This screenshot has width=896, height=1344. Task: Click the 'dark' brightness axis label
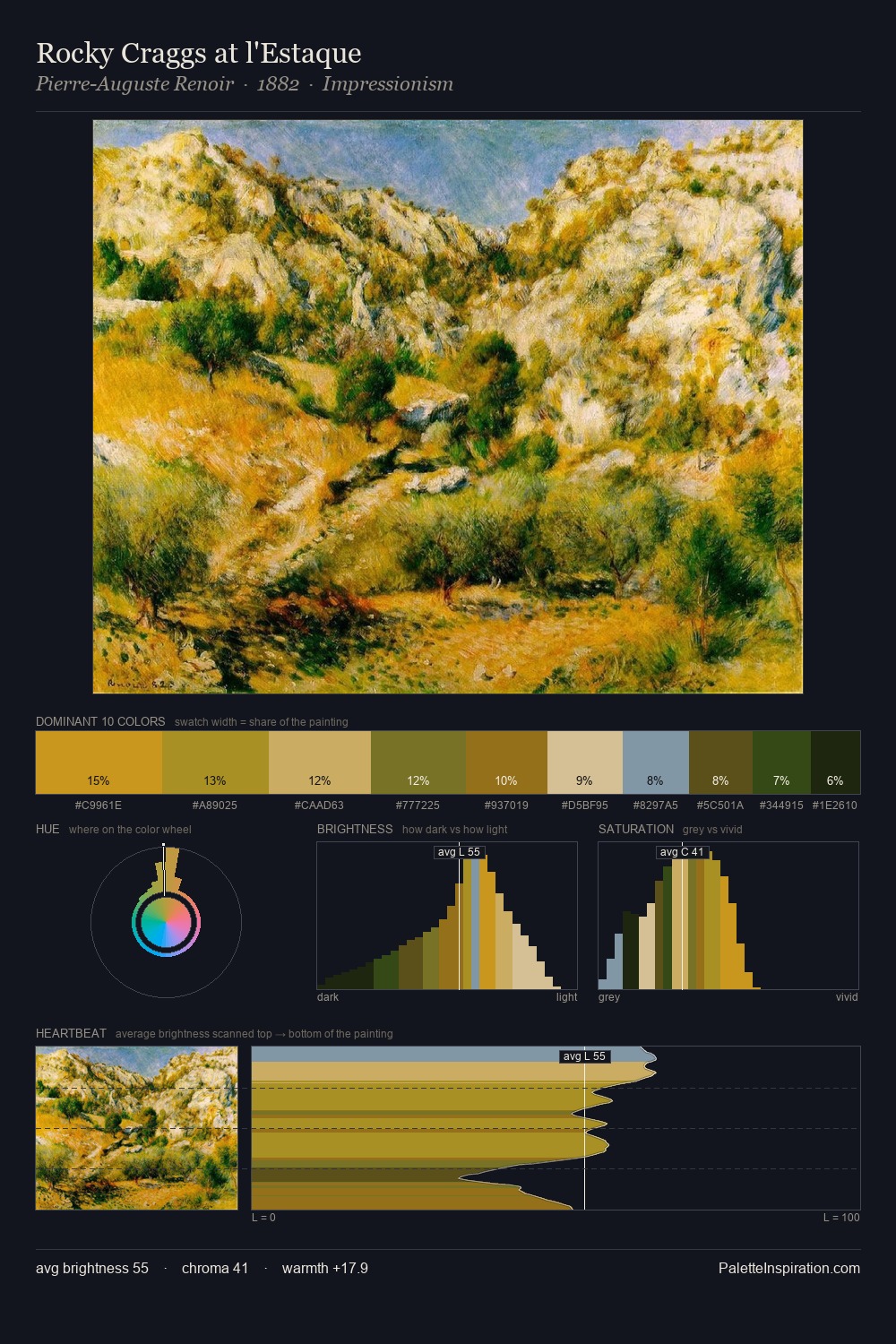click(328, 997)
